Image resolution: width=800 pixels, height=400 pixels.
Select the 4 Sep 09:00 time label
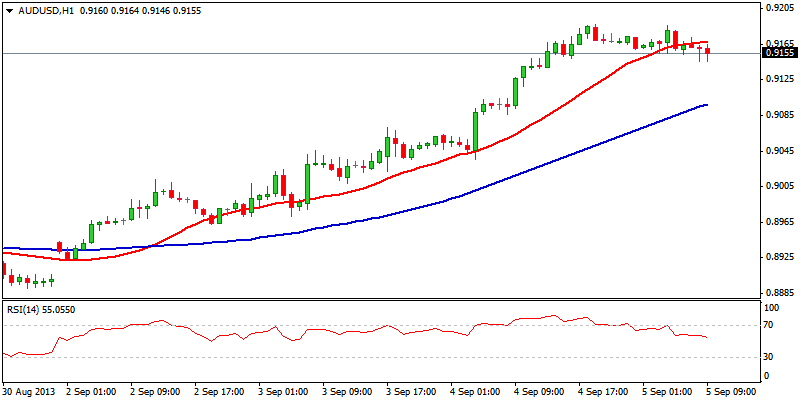tap(539, 392)
